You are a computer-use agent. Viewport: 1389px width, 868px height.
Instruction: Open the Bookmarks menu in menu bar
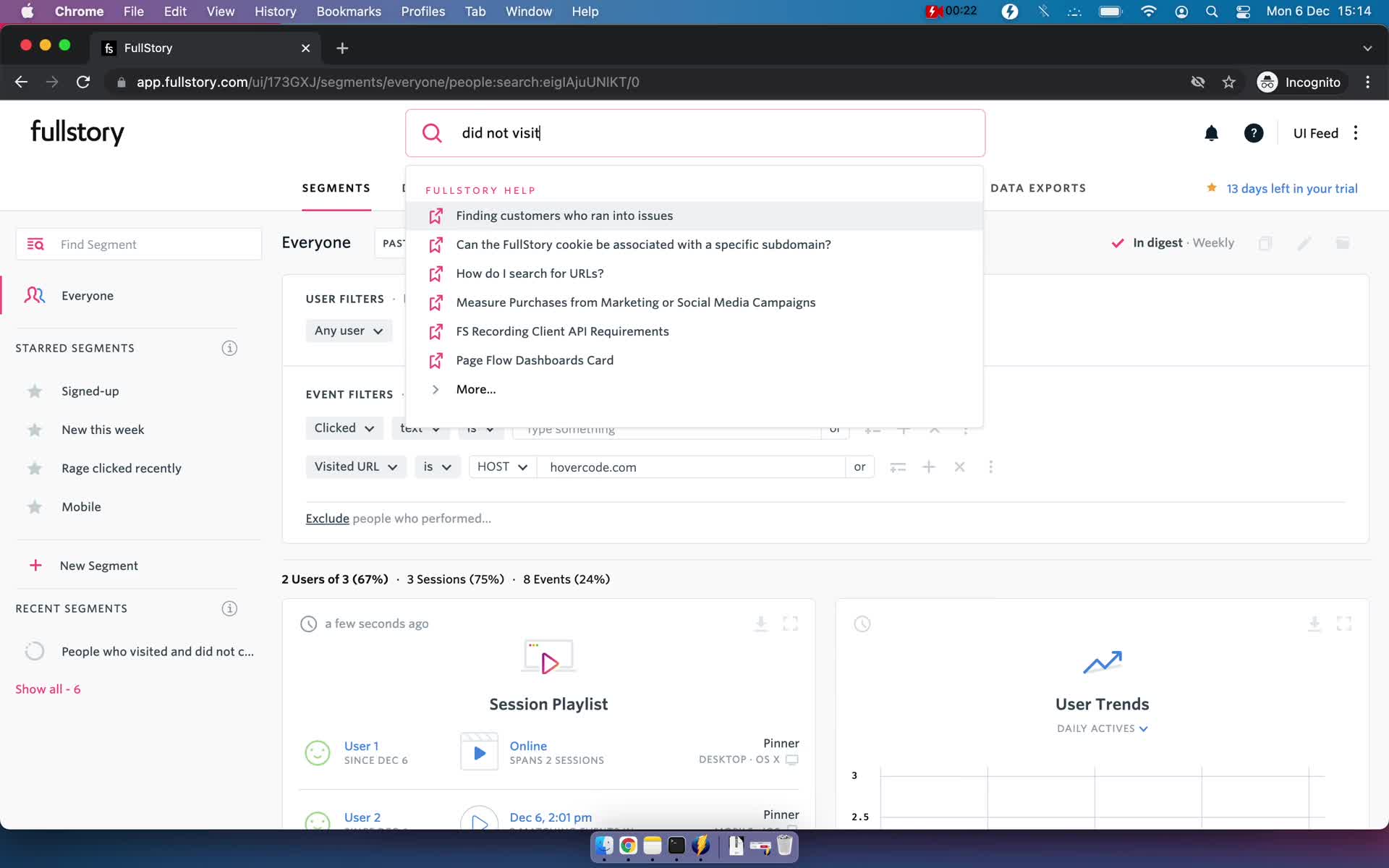click(x=349, y=12)
